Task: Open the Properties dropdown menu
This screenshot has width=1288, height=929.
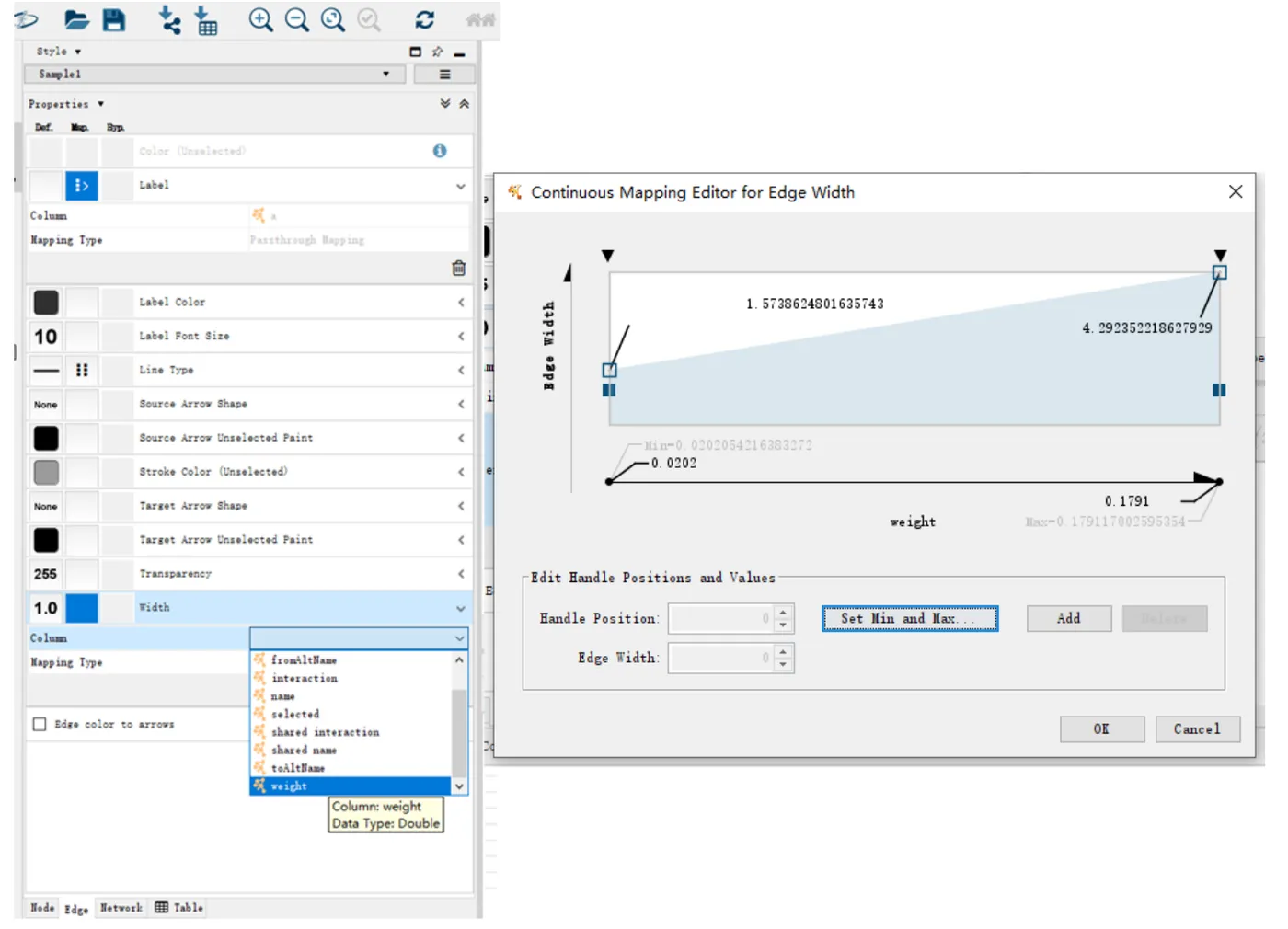Action: [100, 104]
